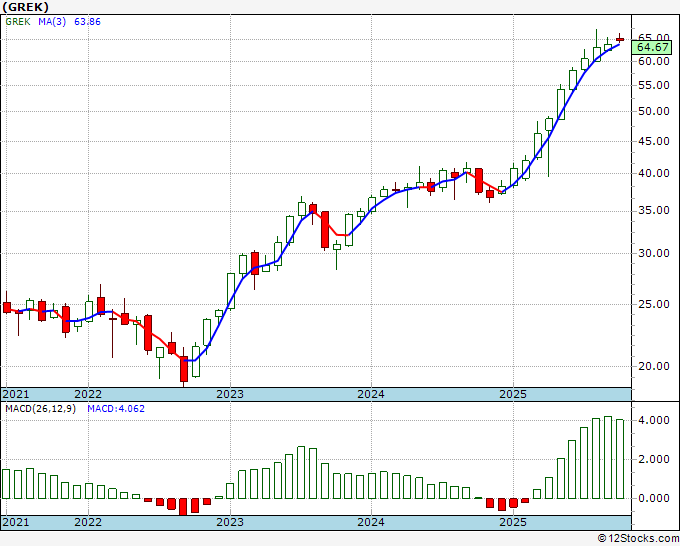
Task: Click 2024 on the MACD timeline
Action: [371, 522]
